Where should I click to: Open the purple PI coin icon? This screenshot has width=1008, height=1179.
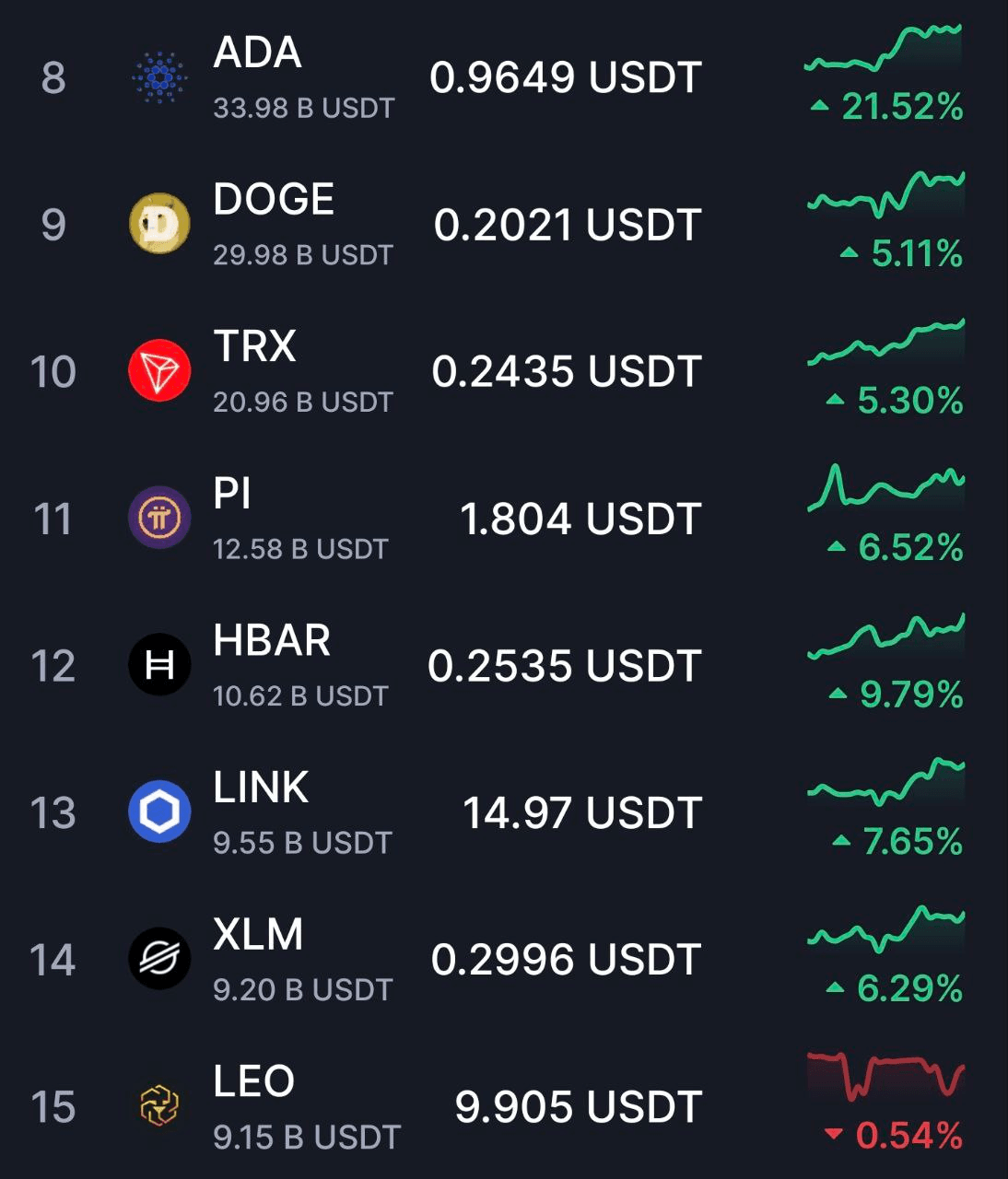159,518
